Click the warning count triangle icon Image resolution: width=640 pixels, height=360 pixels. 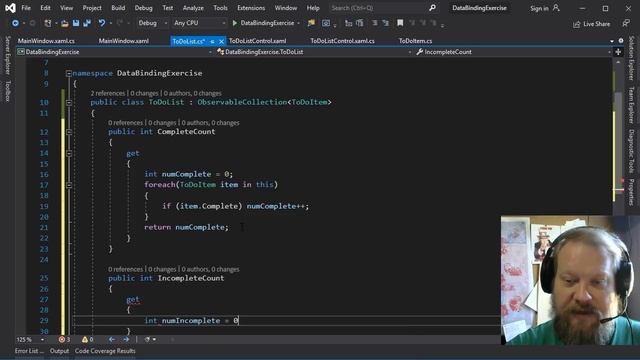[84, 339]
